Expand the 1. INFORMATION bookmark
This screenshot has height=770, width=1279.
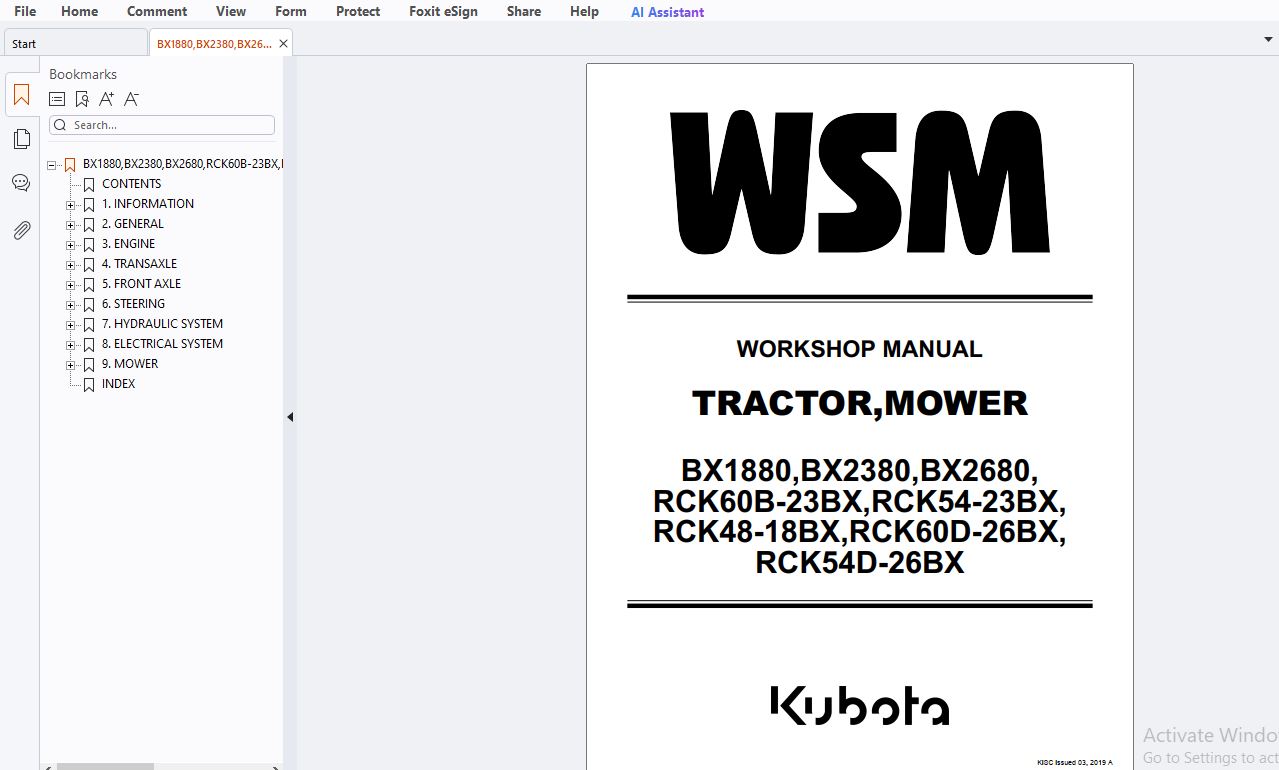coord(70,205)
